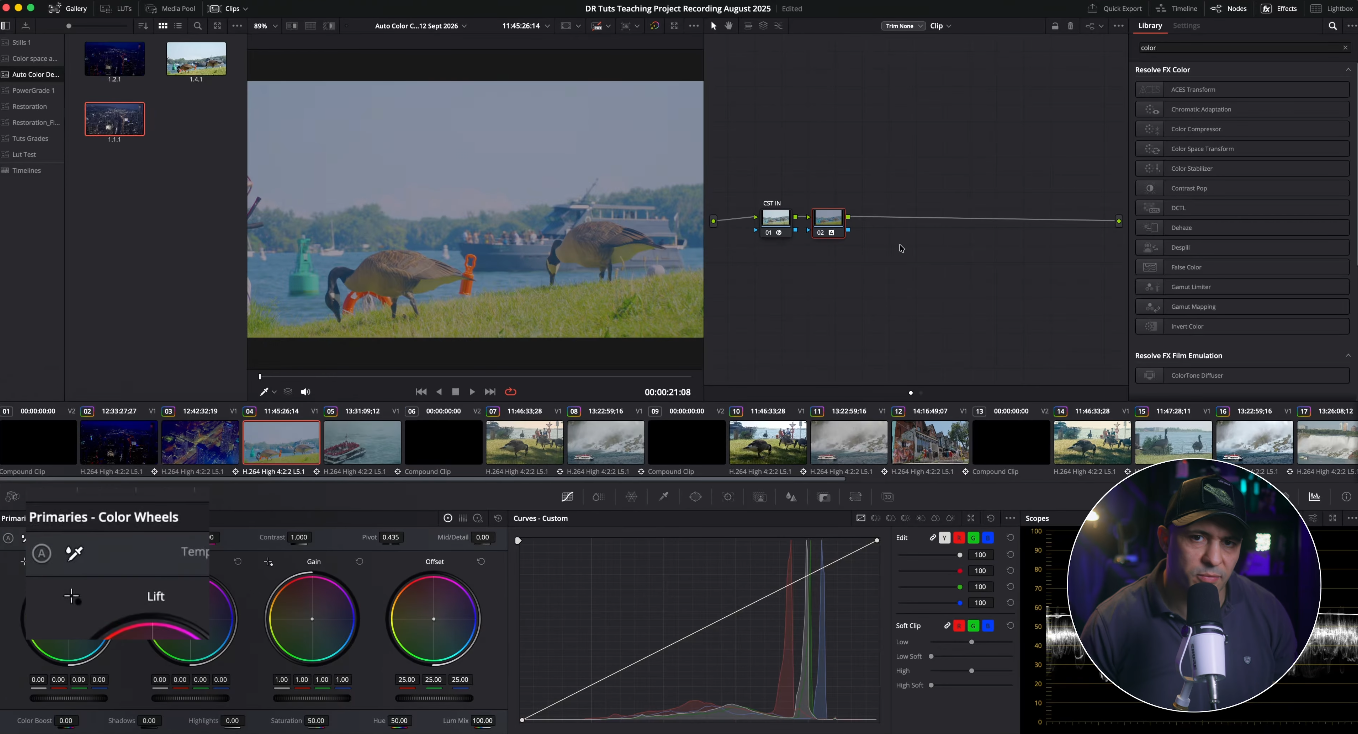Reset the curves palette

coord(991,518)
